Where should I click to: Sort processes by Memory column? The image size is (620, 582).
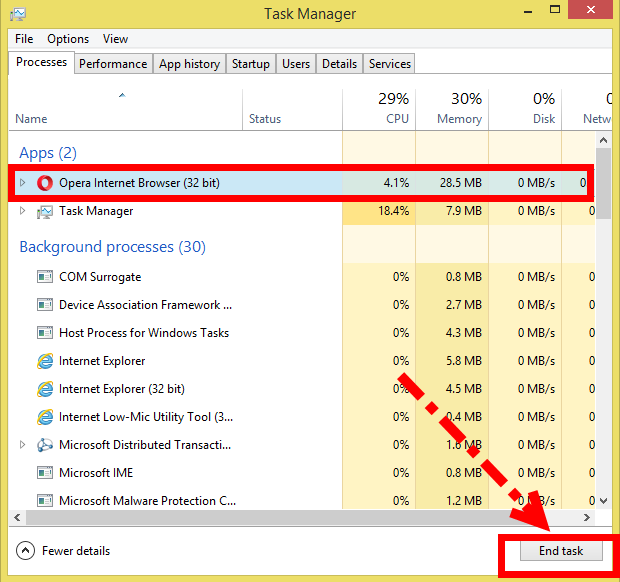point(452,109)
